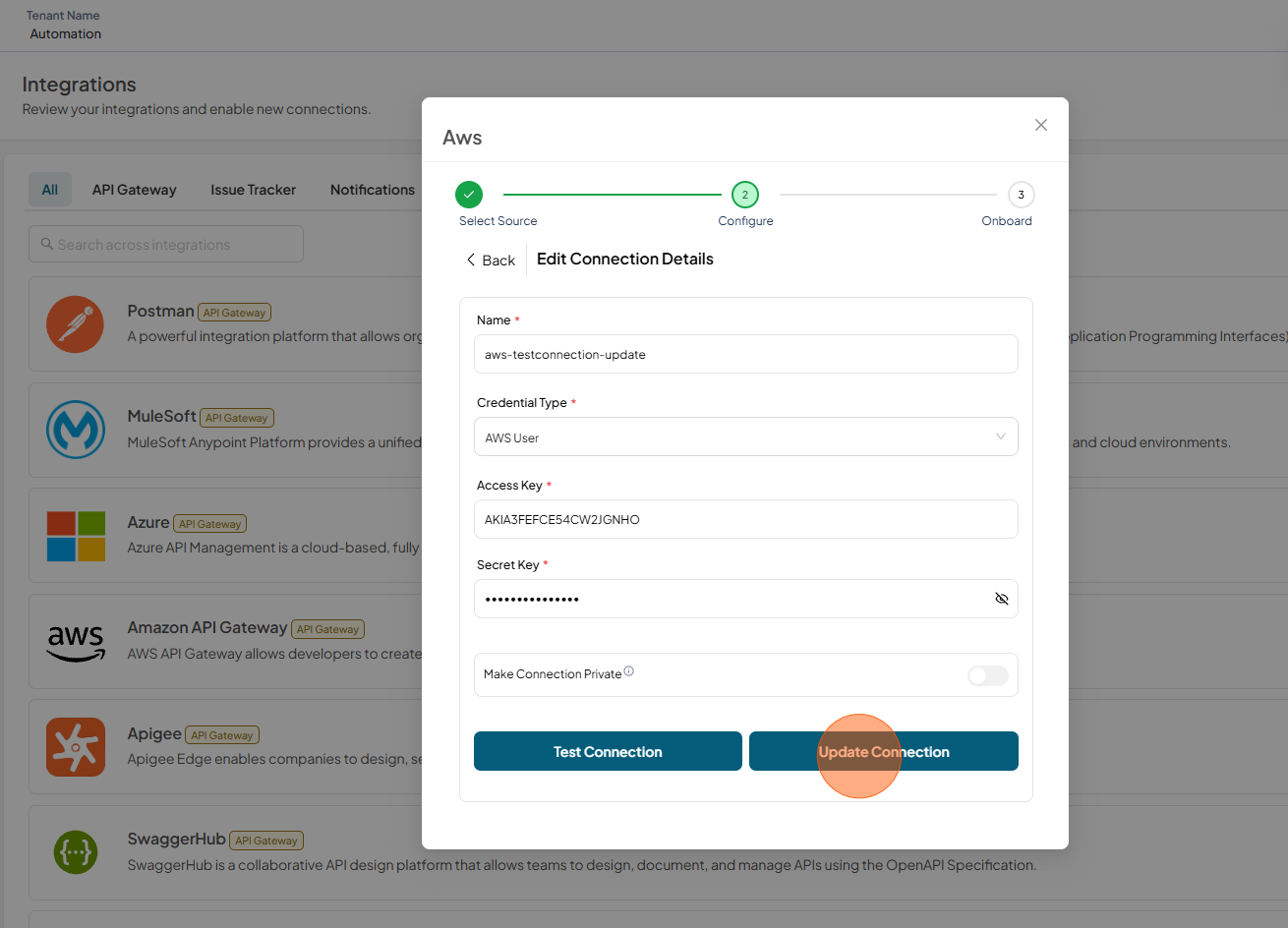
Task: Go Back to the previous step
Action: [x=491, y=260]
